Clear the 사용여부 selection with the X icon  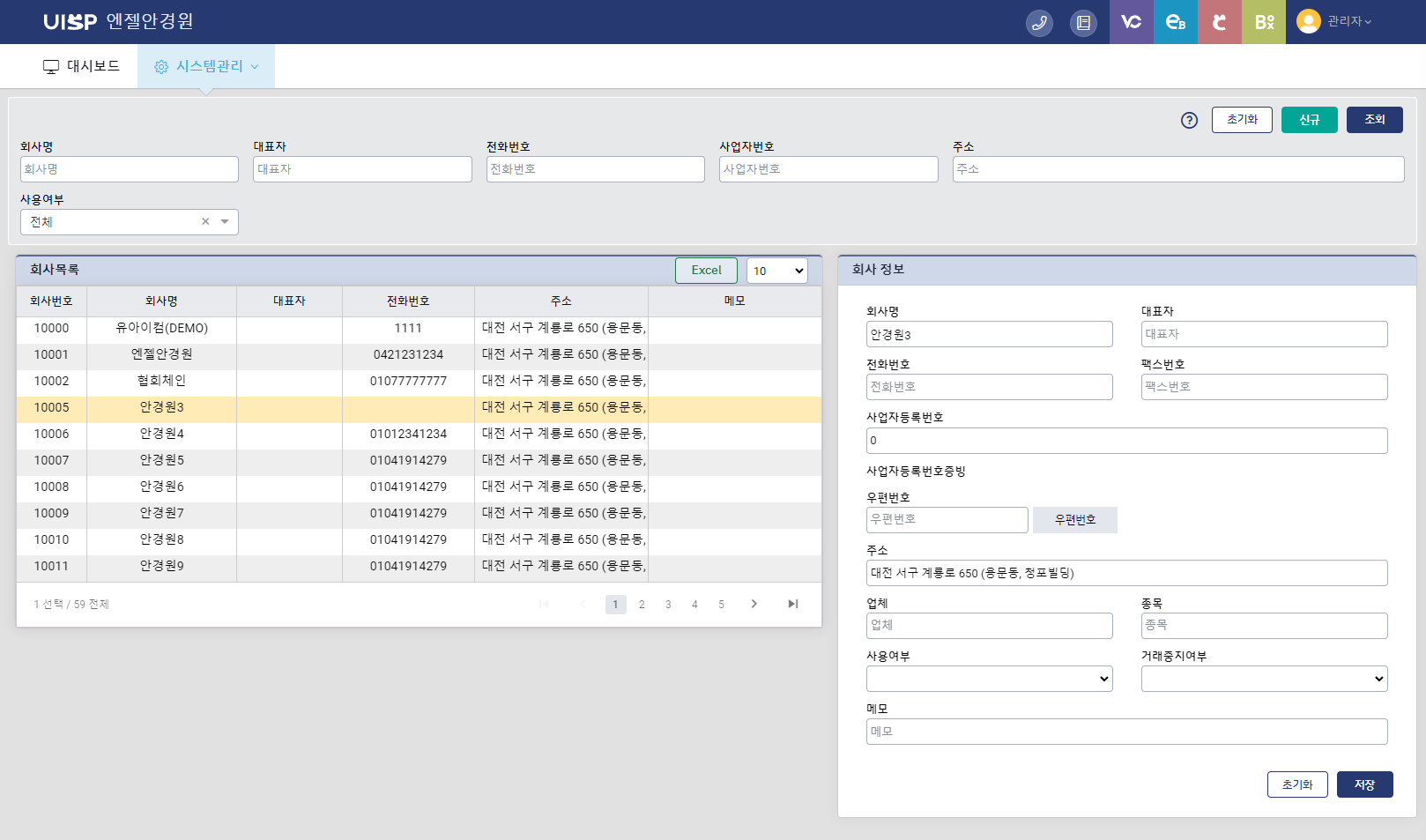click(x=205, y=221)
